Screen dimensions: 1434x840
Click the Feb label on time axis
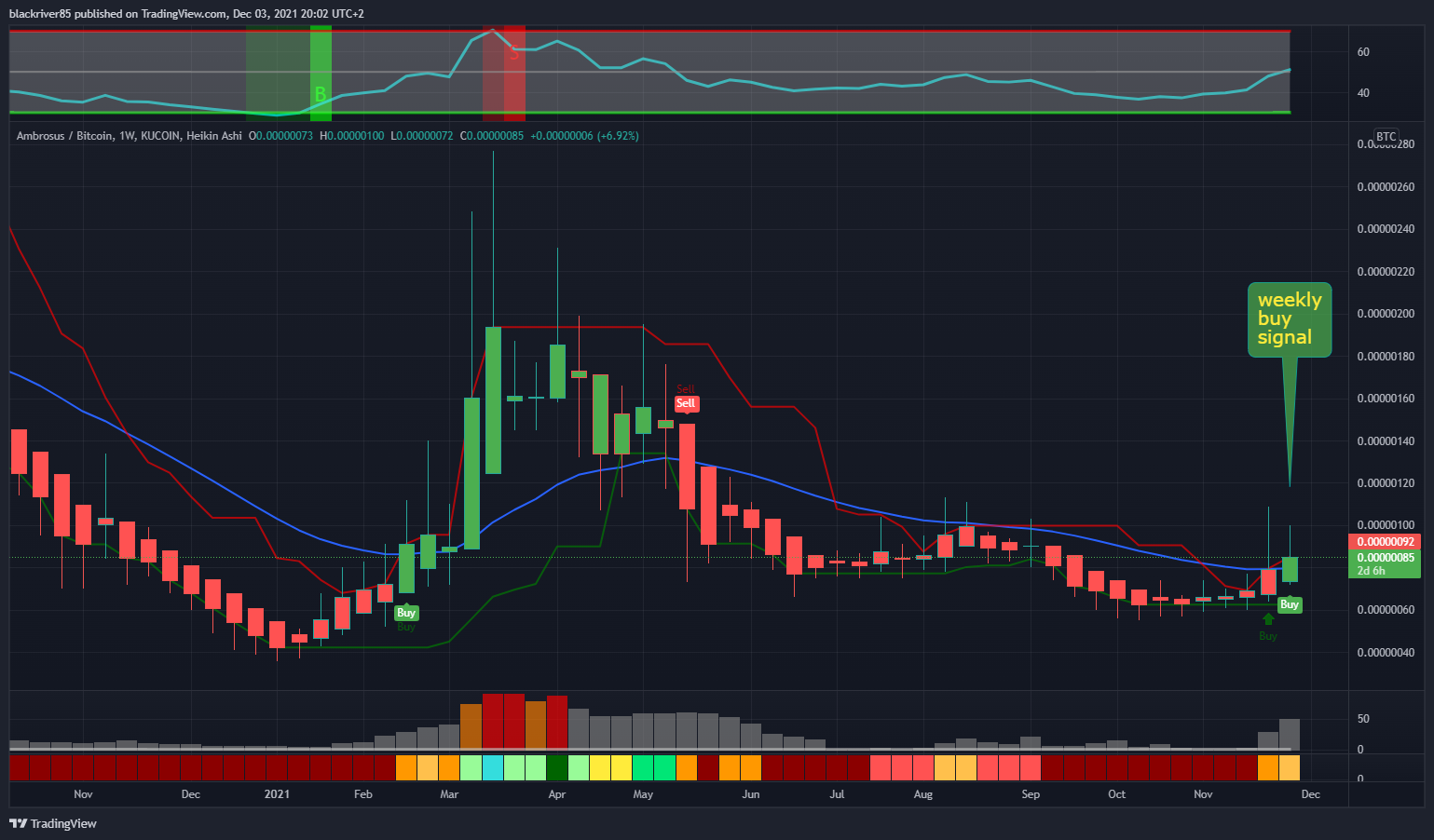(363, 794)
